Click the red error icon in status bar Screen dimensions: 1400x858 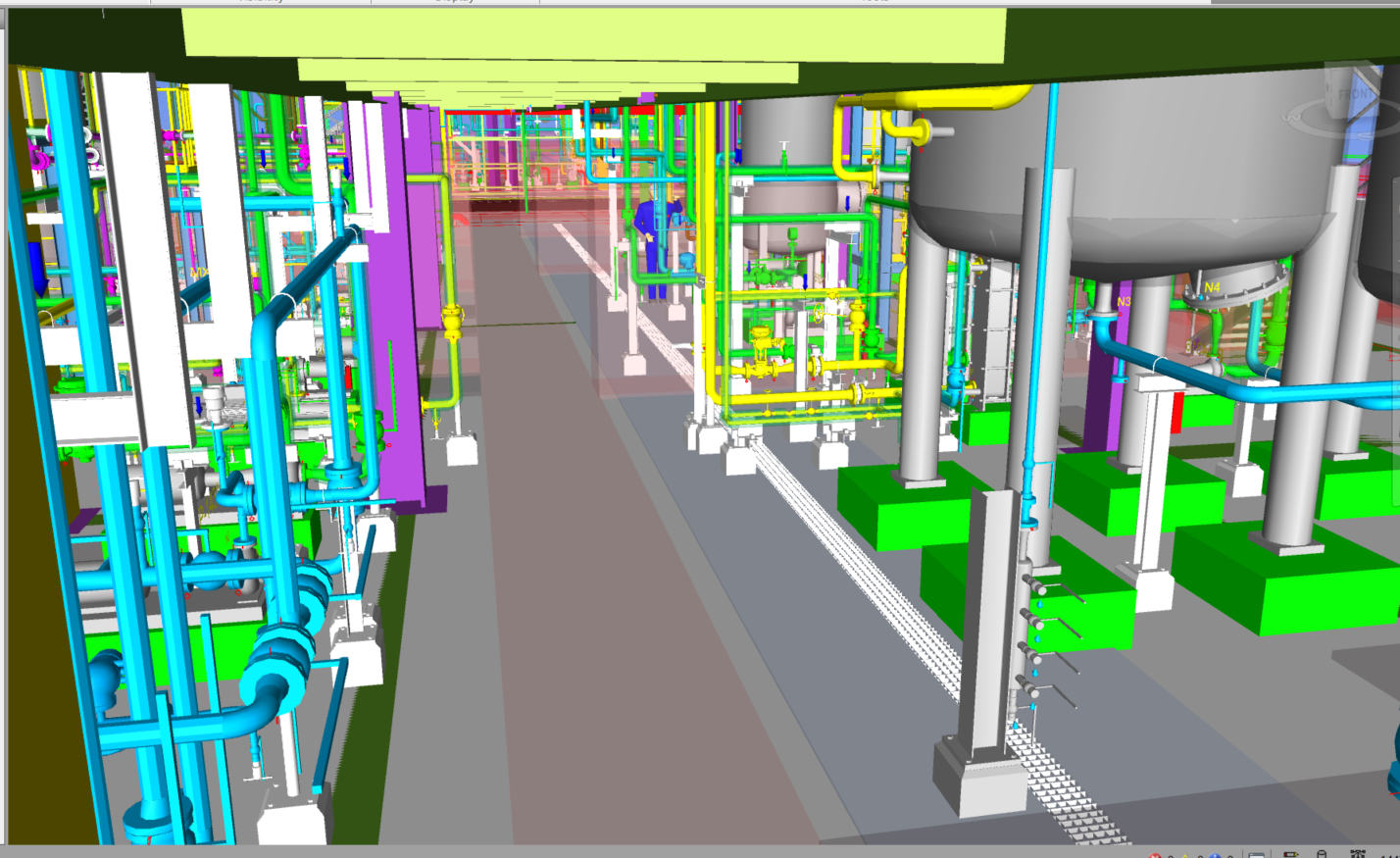pyautogui.click(x=1155, y=855)
